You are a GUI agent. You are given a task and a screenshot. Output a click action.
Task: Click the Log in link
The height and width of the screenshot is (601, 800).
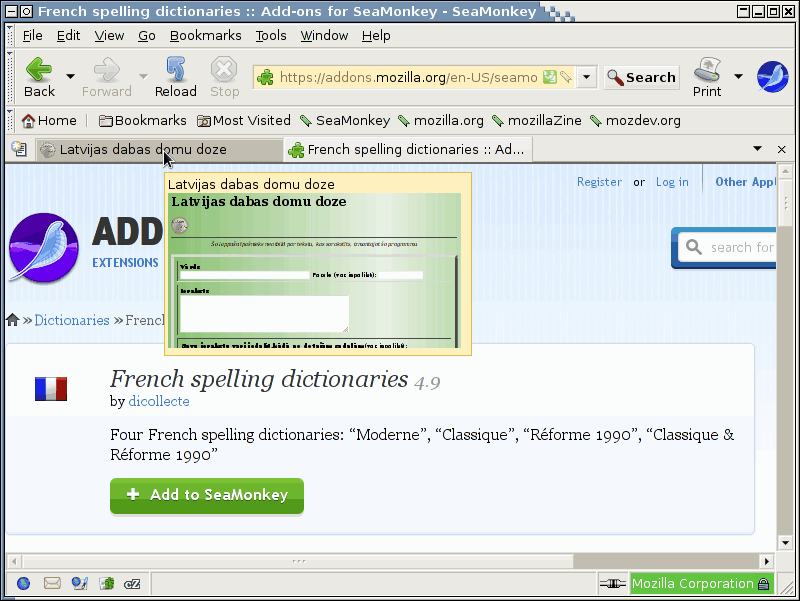[x=672, y=182]
